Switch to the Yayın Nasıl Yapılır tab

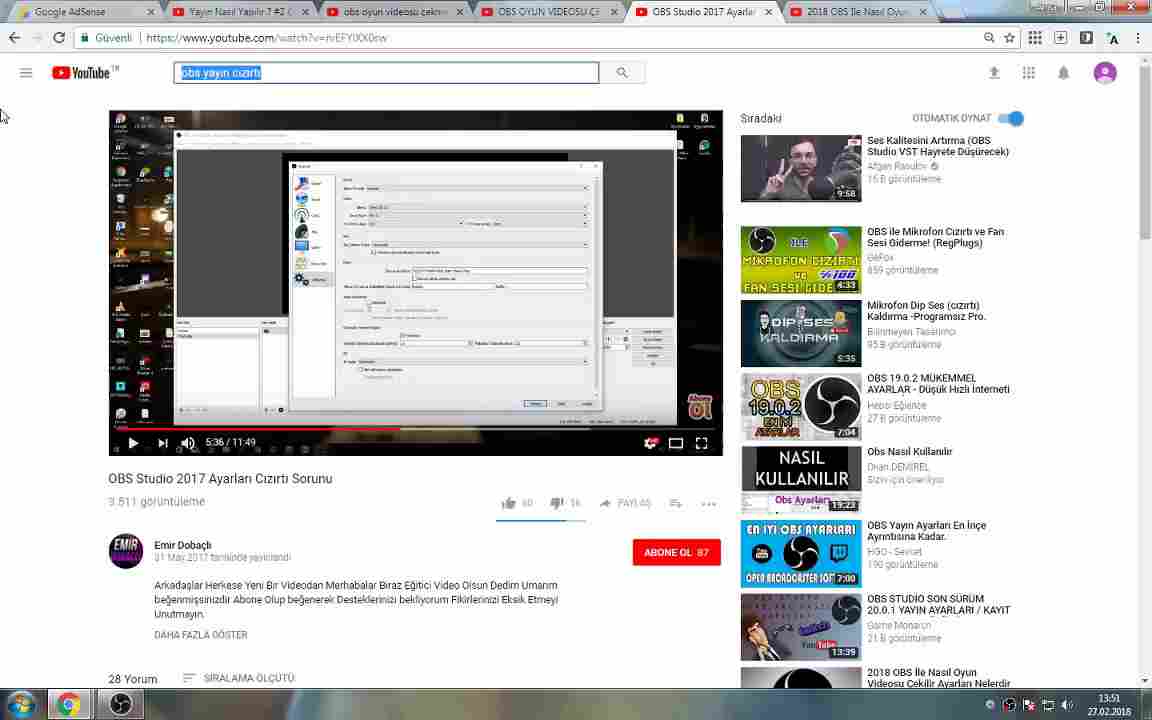tap(240, 12)
